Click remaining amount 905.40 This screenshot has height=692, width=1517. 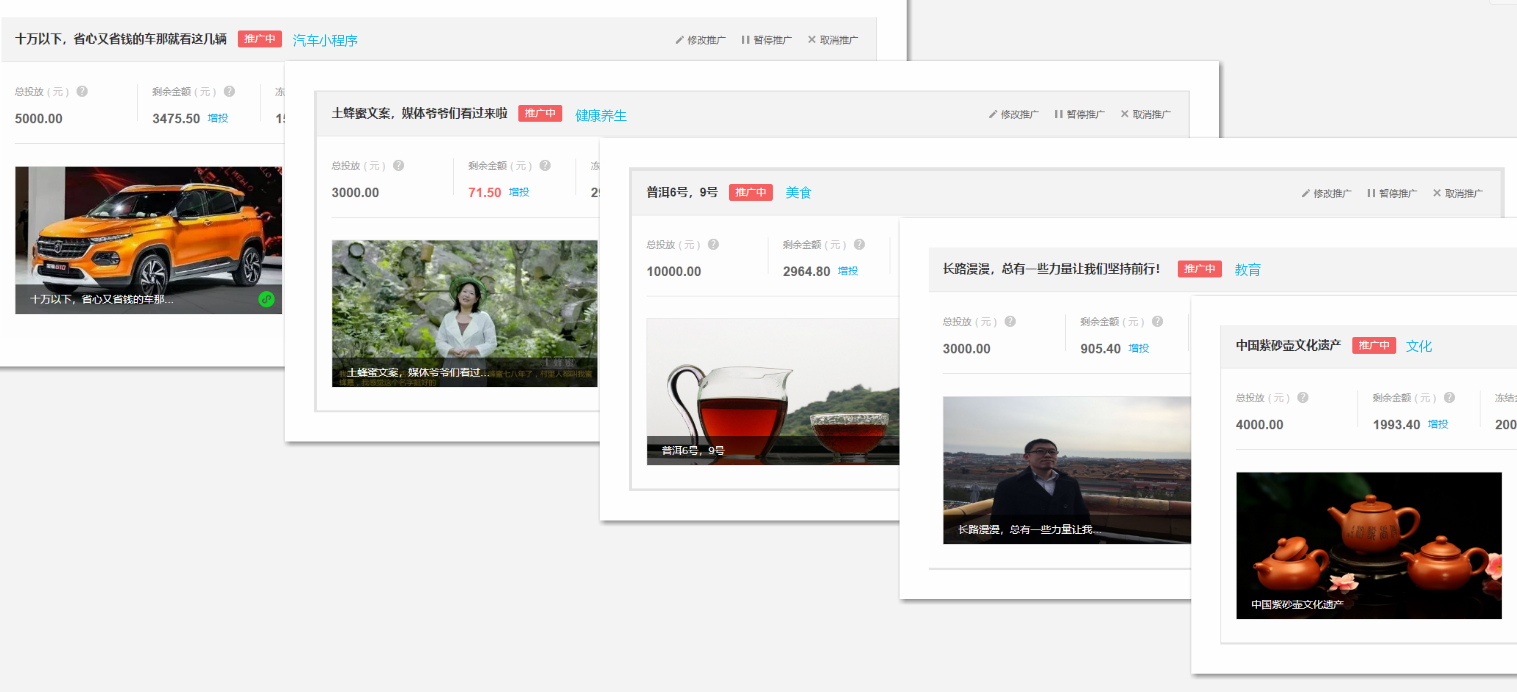pos(1101,349)
